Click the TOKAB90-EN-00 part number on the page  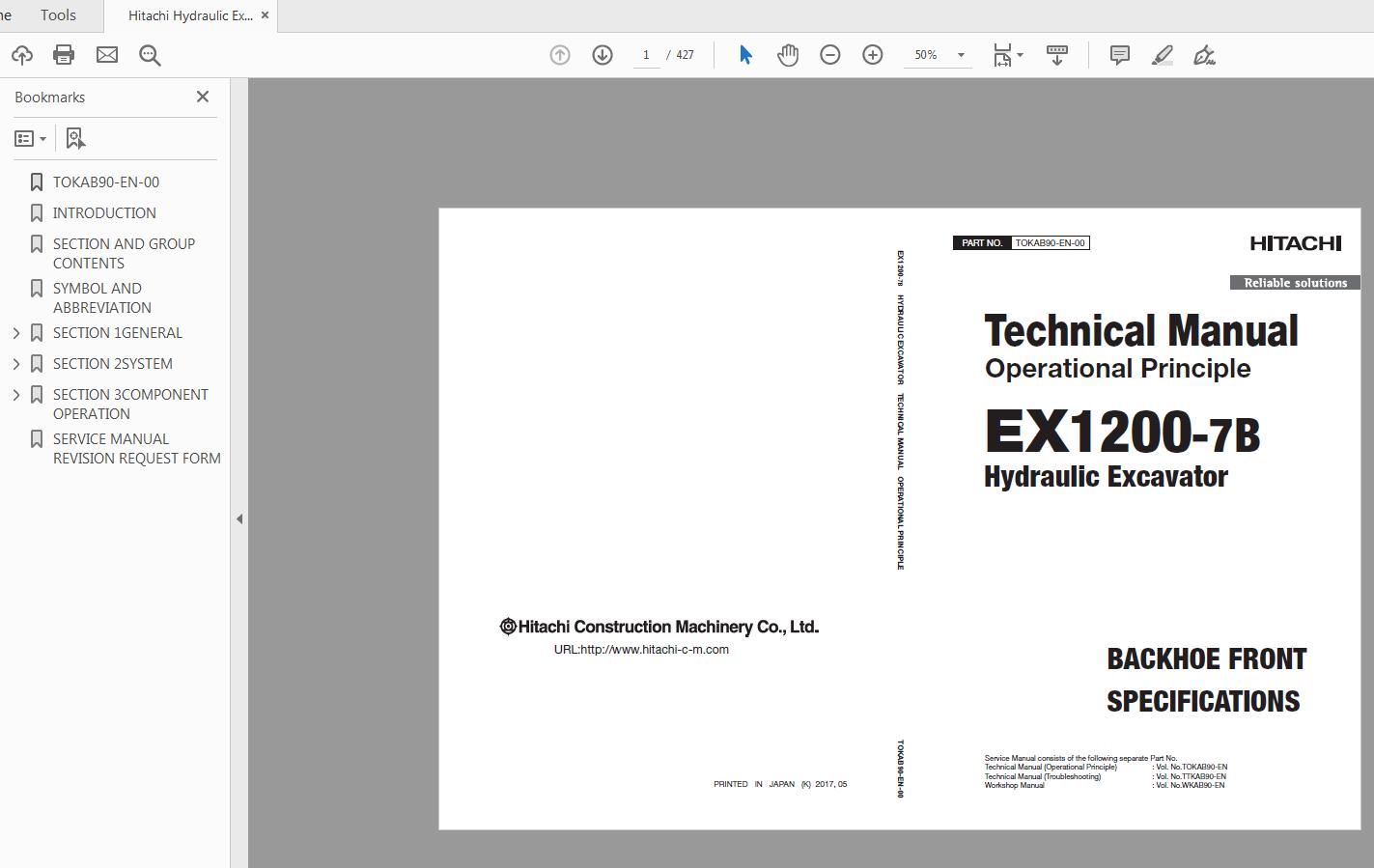click(x=1051, y=242)
